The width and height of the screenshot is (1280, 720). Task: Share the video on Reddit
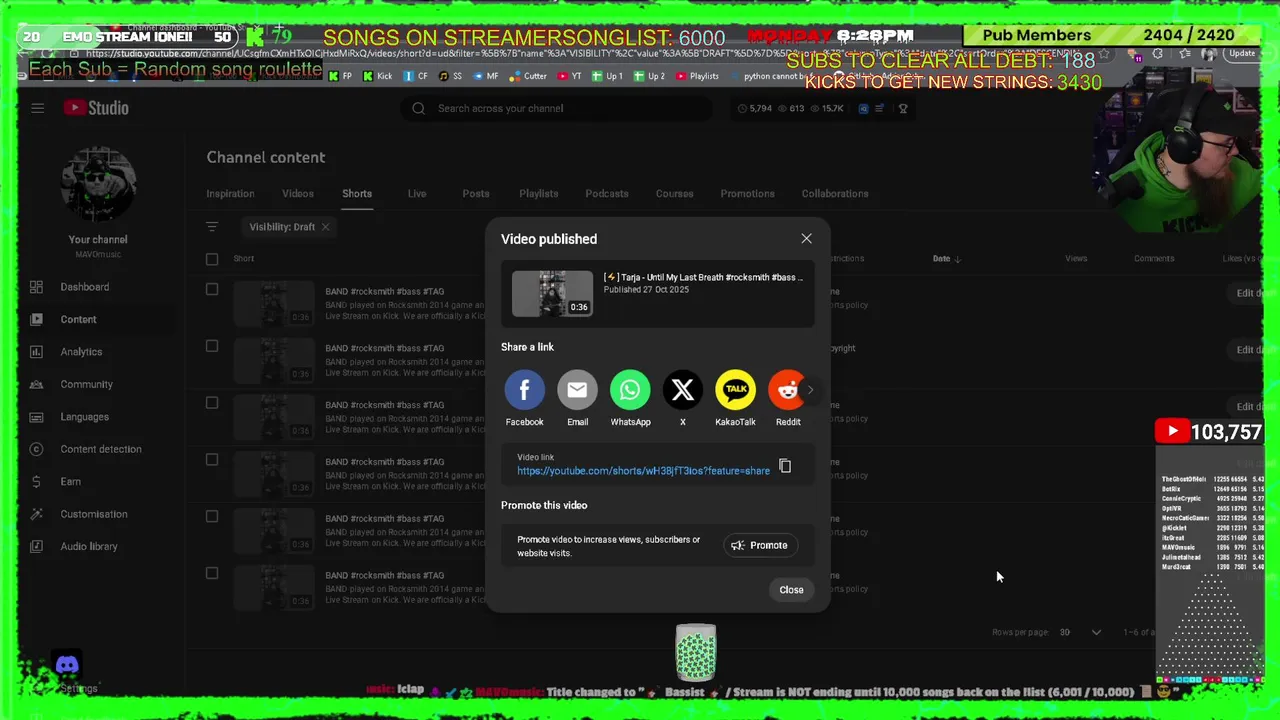click(787, 390)
